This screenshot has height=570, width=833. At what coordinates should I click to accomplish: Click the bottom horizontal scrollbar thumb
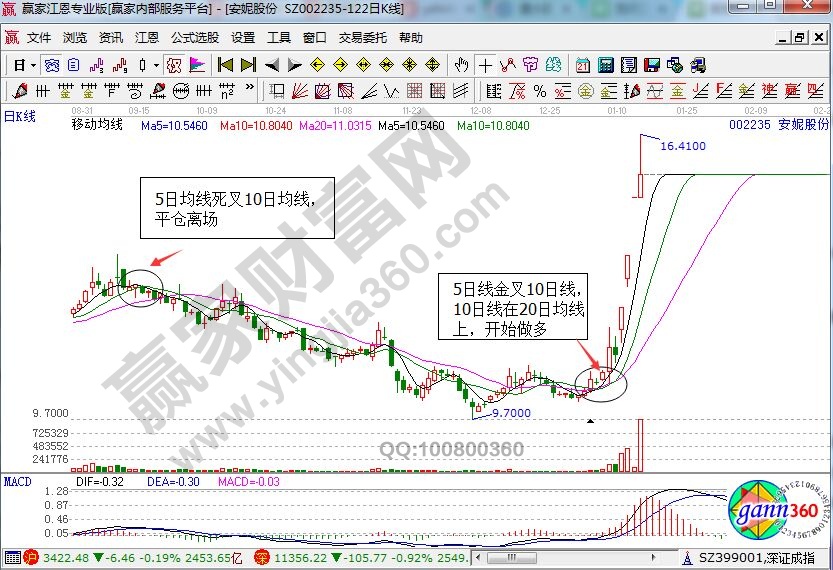click(x=512, y=558)
